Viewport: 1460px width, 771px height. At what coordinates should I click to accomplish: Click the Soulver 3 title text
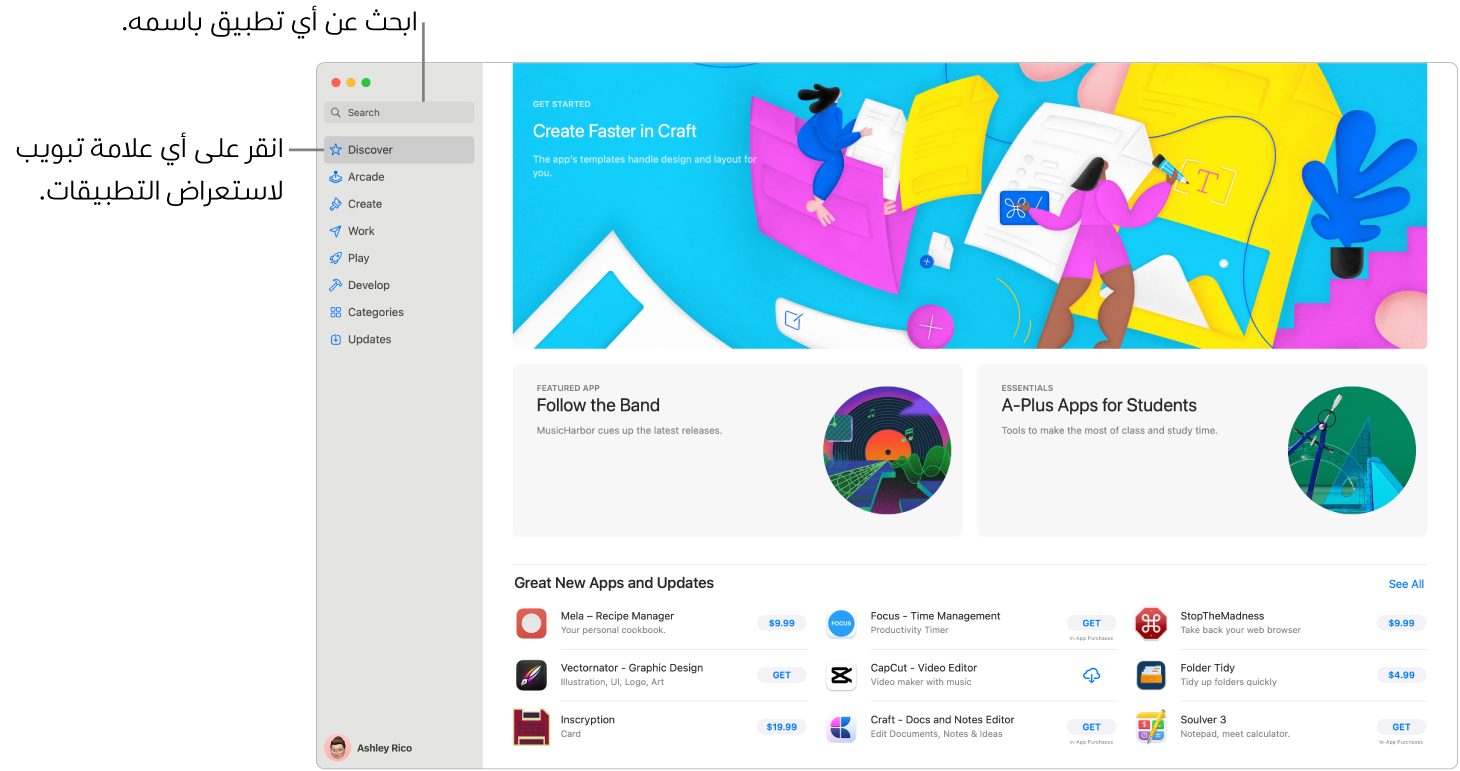click(1203, 720)
